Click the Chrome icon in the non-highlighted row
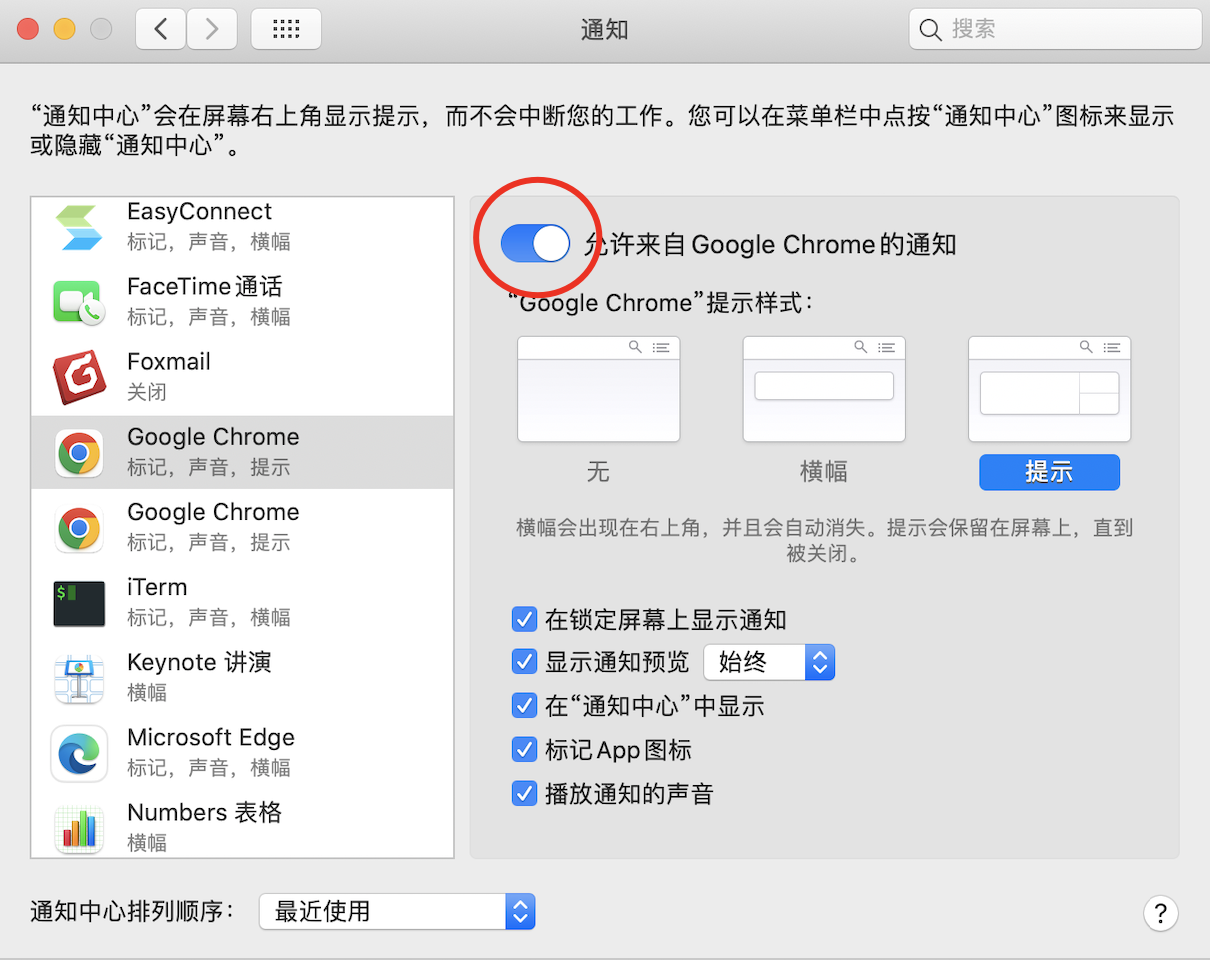This screenshot has width=1210, height=960. (79, 528)
